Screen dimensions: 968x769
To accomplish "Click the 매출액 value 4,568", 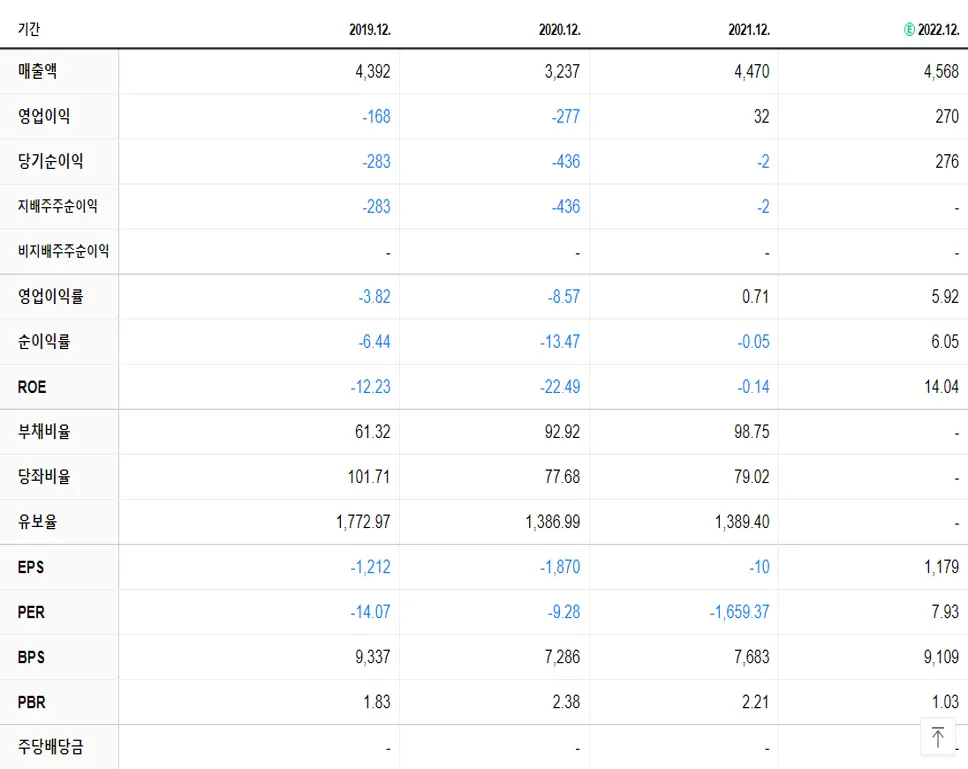I will click(x=941, y=72).
